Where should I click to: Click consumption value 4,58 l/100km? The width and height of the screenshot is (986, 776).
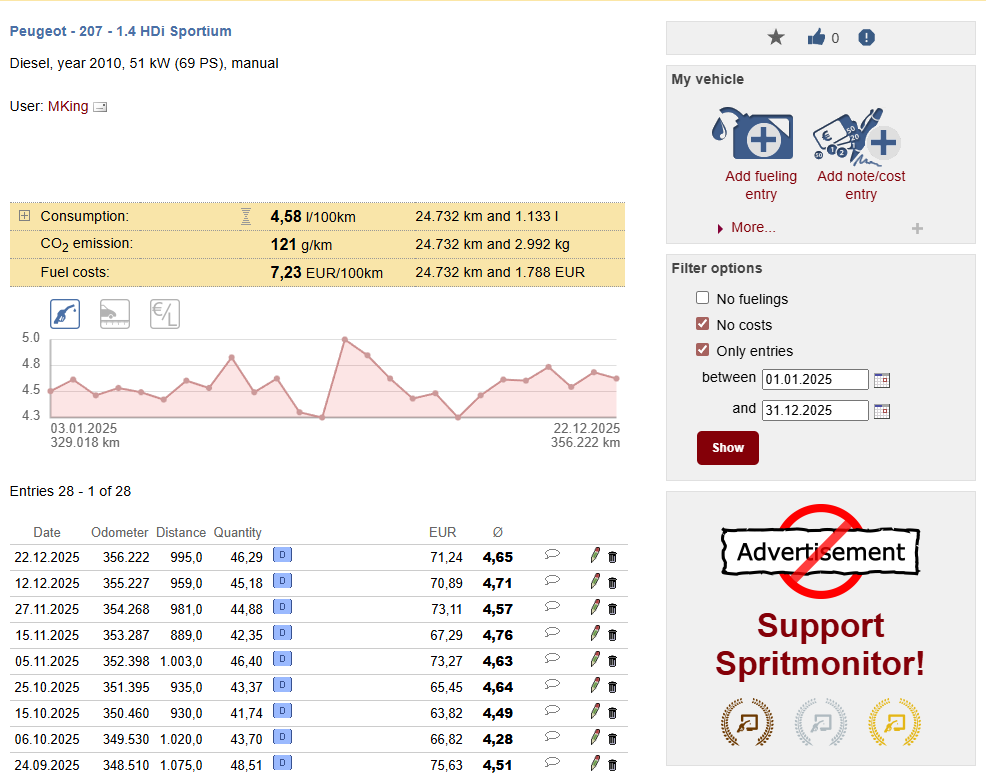tap(313, 217)
